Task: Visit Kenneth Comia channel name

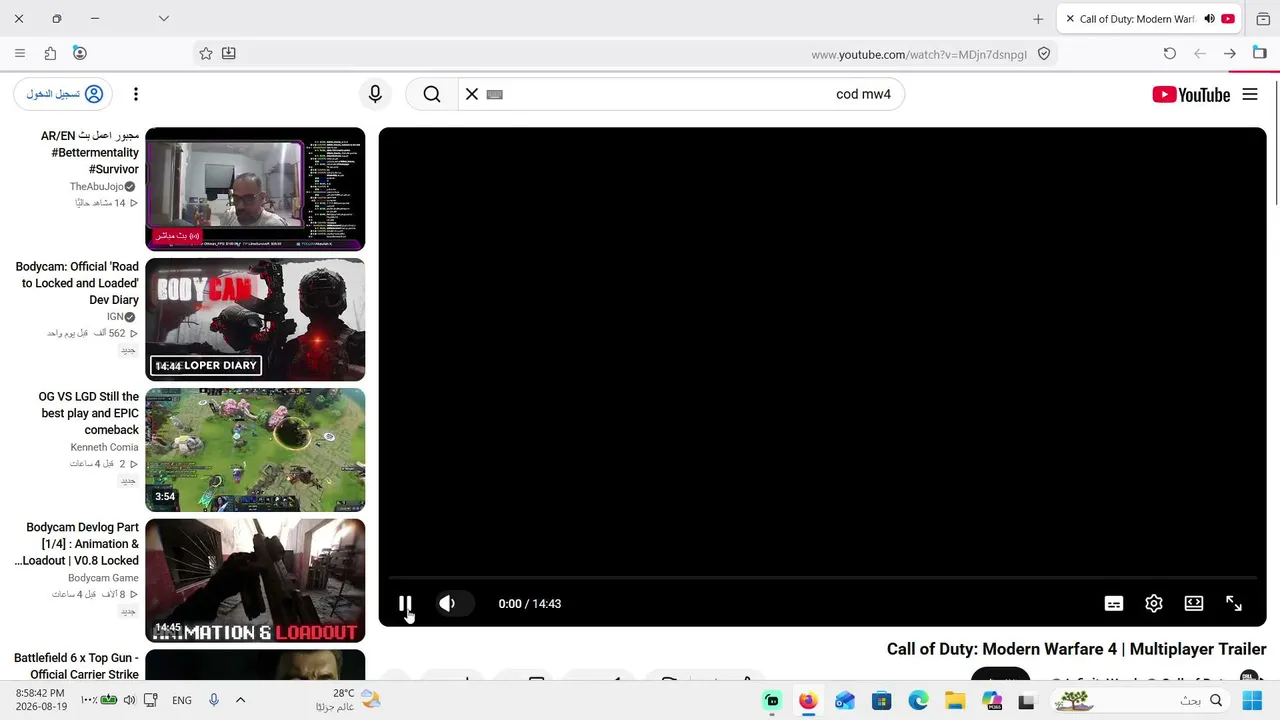Action: point(104,447)
